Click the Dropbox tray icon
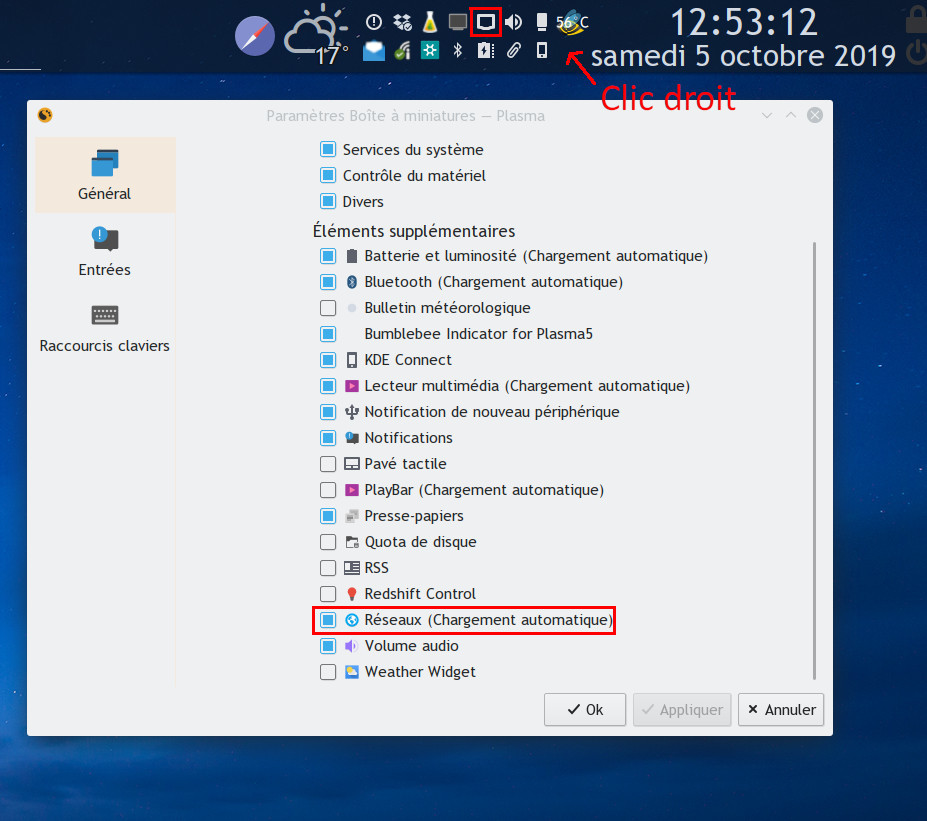 (402, 22)
